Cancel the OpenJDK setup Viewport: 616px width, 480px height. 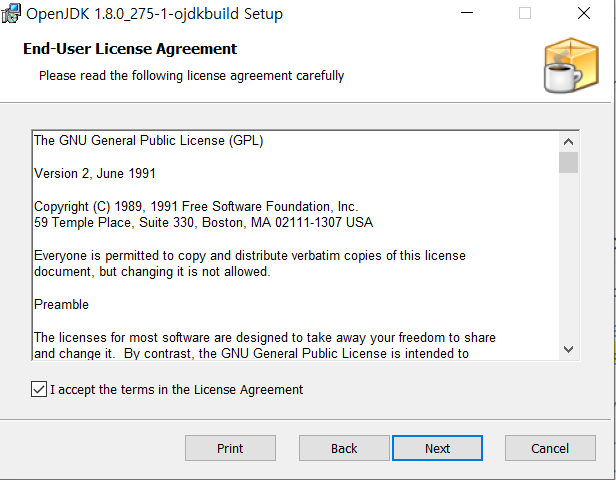point(550,448)
